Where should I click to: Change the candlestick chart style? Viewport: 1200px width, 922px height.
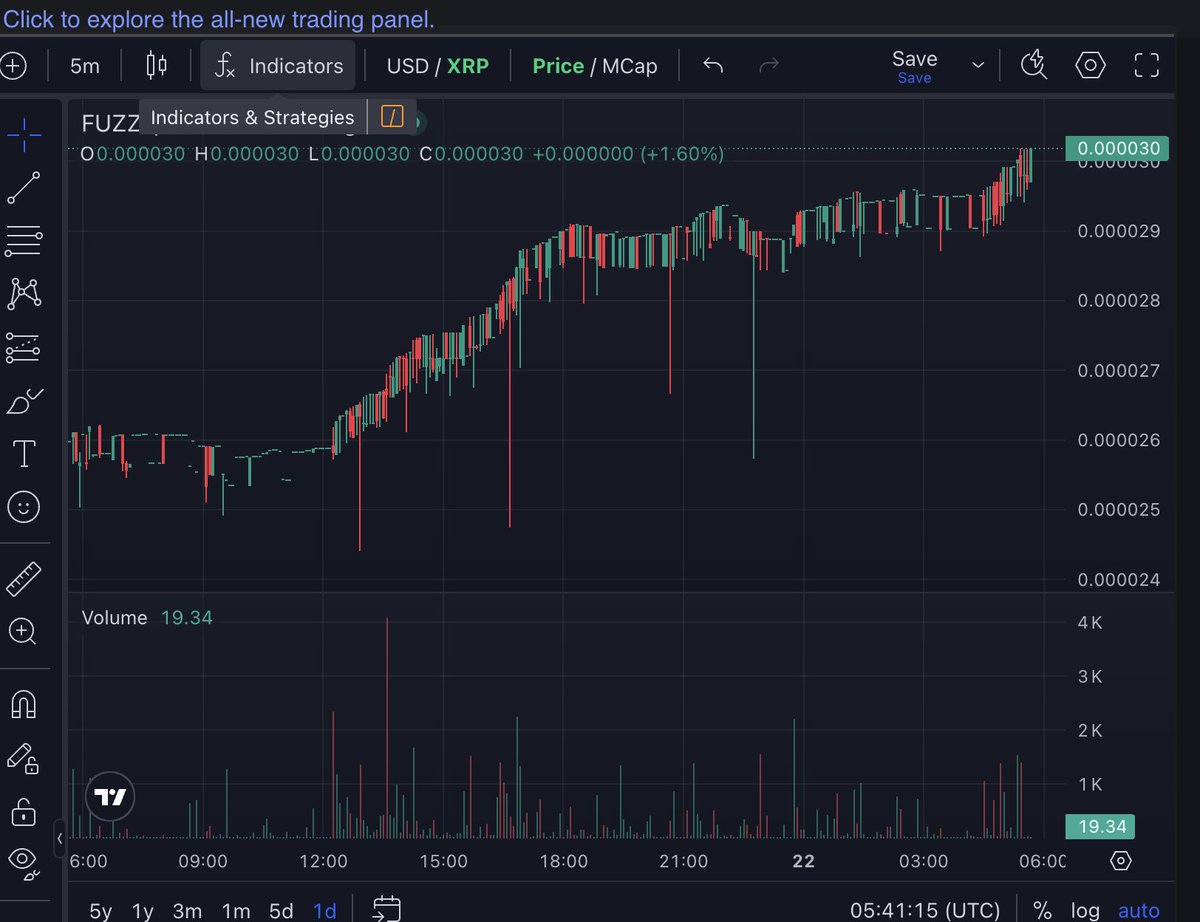pyautogui.click(x=157, y=66)
